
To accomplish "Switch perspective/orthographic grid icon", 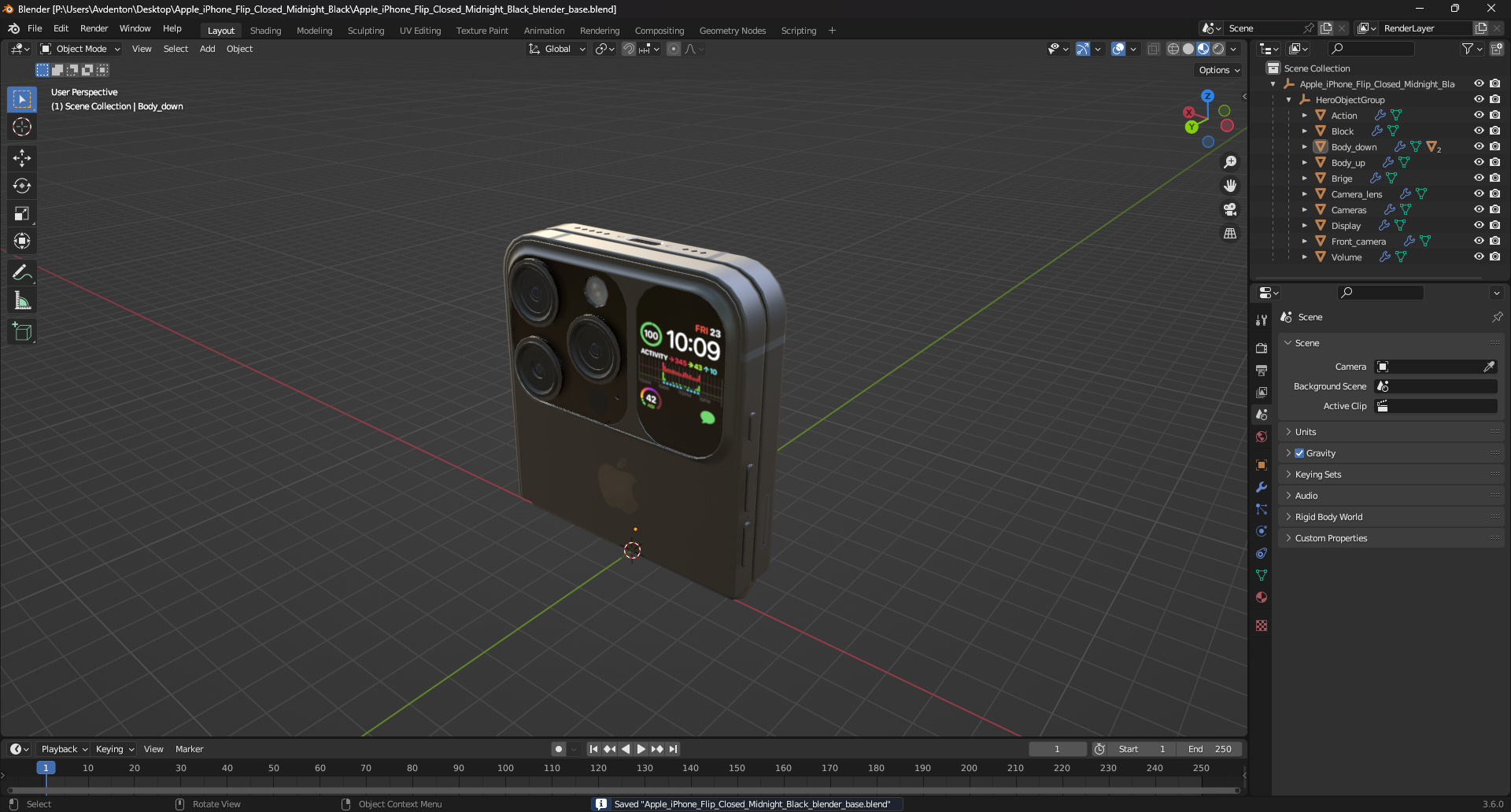I will click(x=1230, y=234).
